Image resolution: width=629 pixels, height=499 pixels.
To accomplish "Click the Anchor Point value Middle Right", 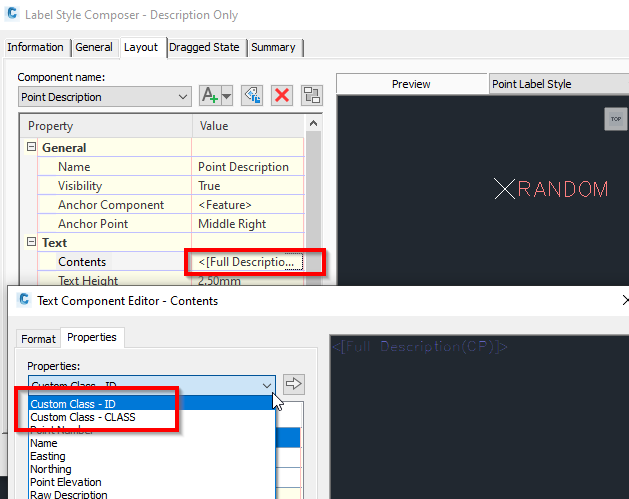I will [x=248, y=224].
